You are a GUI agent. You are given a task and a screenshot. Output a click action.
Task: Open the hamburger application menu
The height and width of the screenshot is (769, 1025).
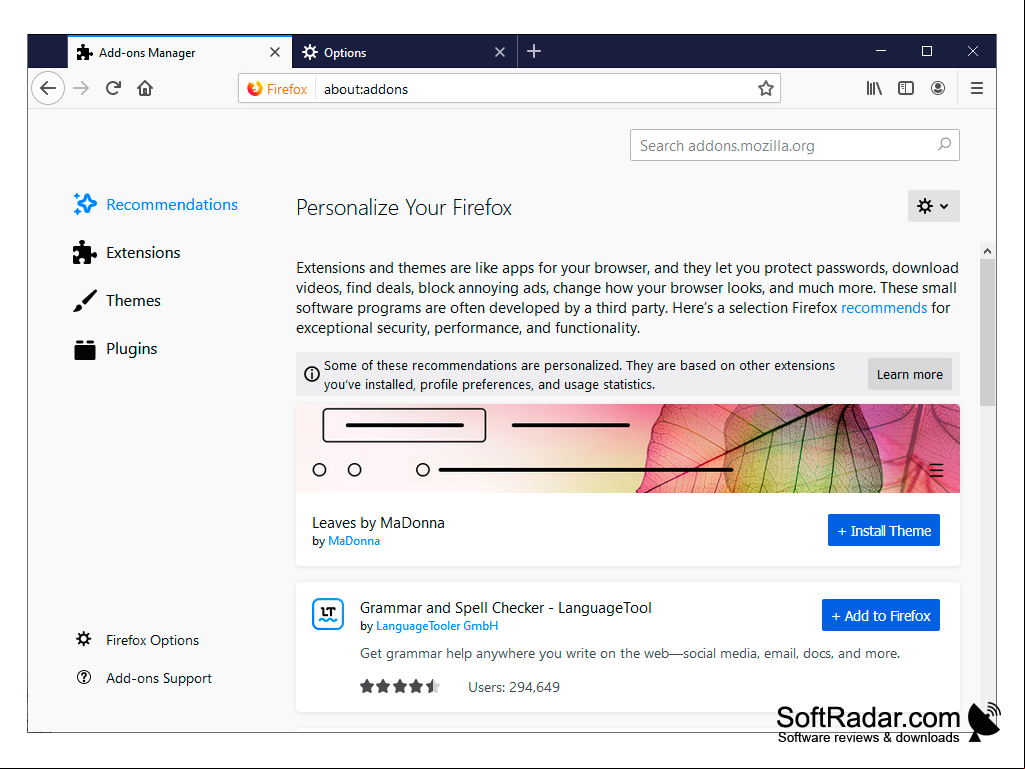[977, 88]
